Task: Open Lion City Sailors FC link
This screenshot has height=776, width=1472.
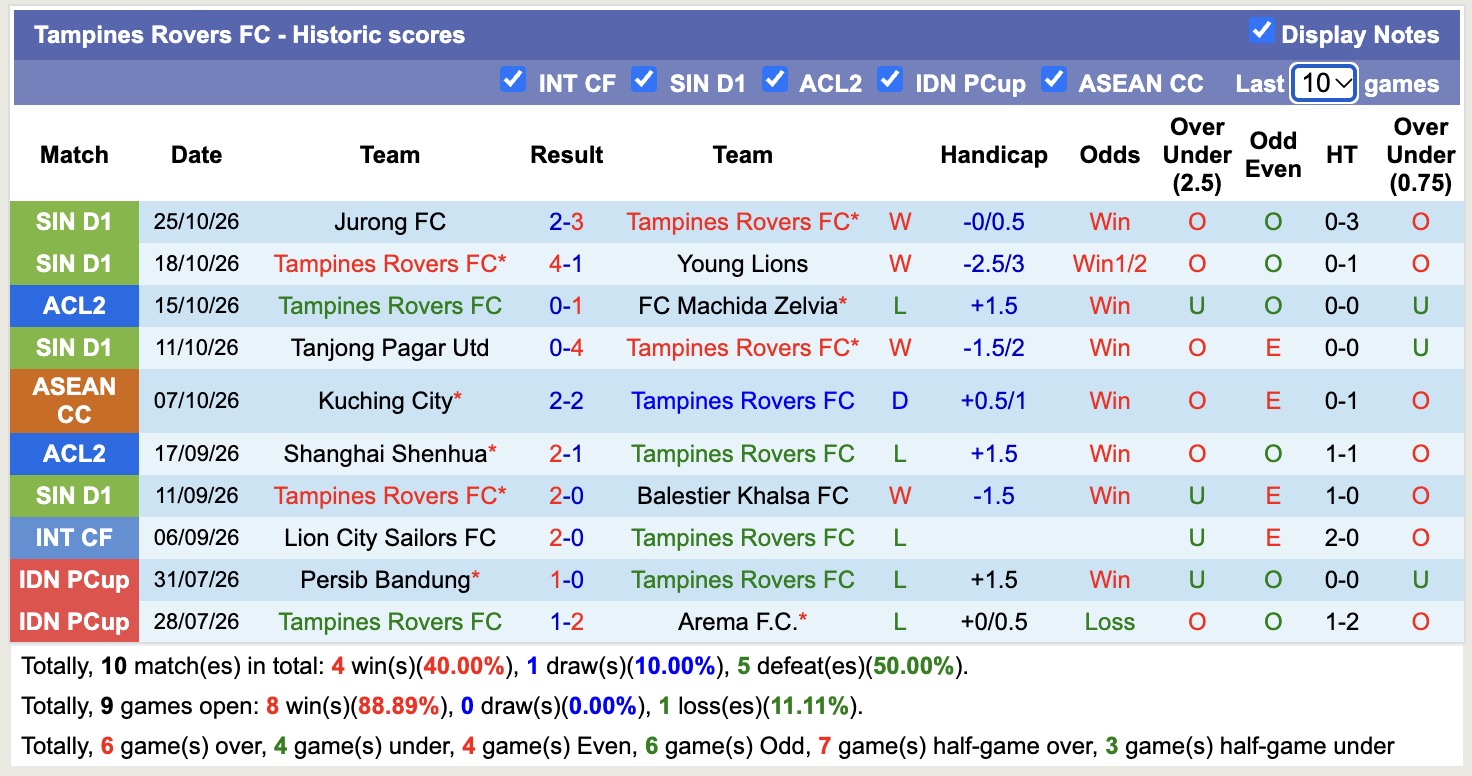Action: tap(390, 538)
